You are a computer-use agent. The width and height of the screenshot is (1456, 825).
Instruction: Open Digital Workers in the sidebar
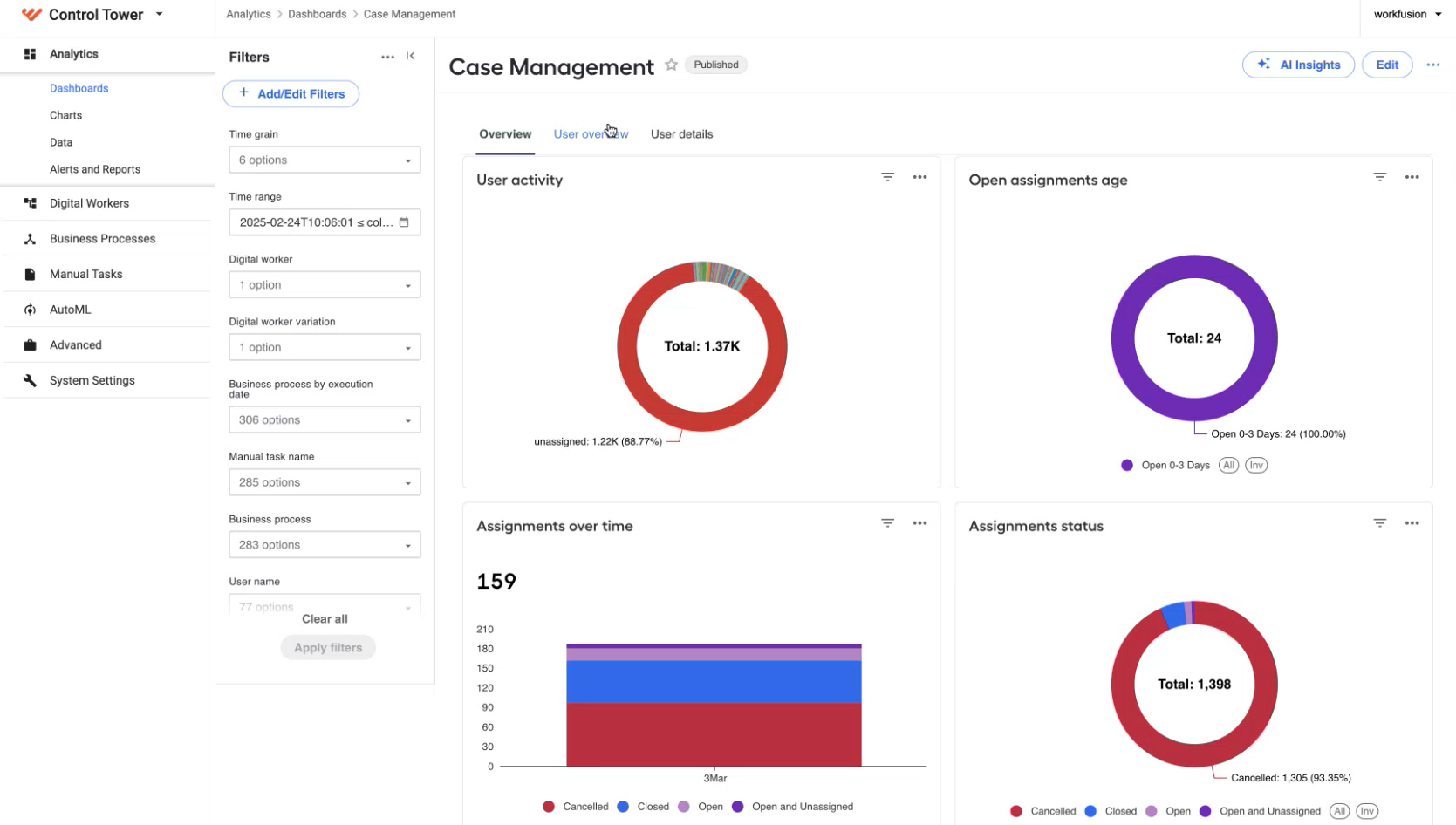coord(89,203)
